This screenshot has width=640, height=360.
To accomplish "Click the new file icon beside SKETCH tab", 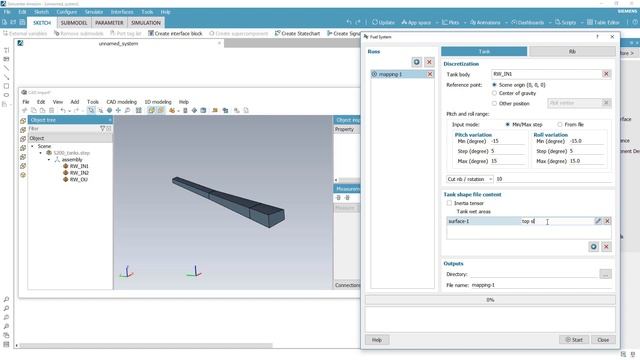I will tap(4, 22).
